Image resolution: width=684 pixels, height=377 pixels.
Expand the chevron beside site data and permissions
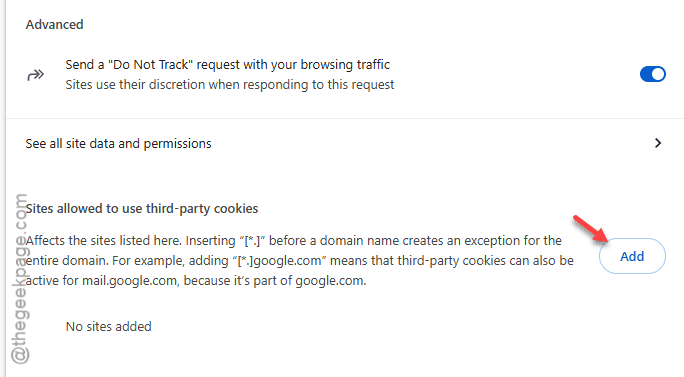click(658, 143)
